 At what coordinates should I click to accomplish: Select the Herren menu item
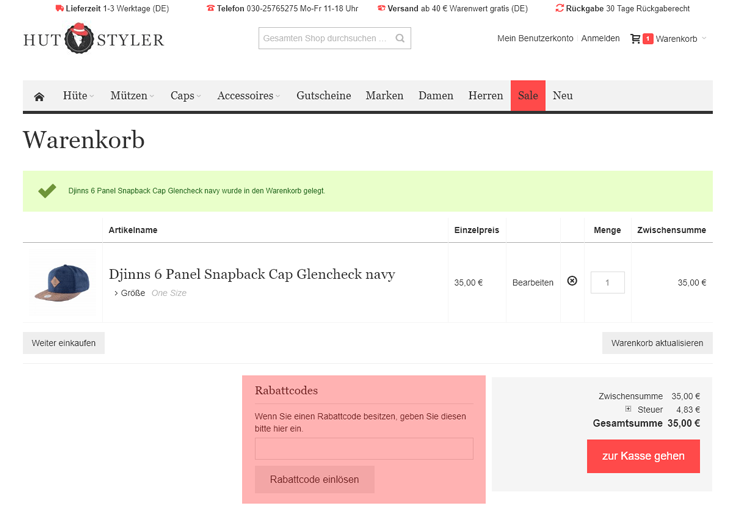tap(486, 95)
